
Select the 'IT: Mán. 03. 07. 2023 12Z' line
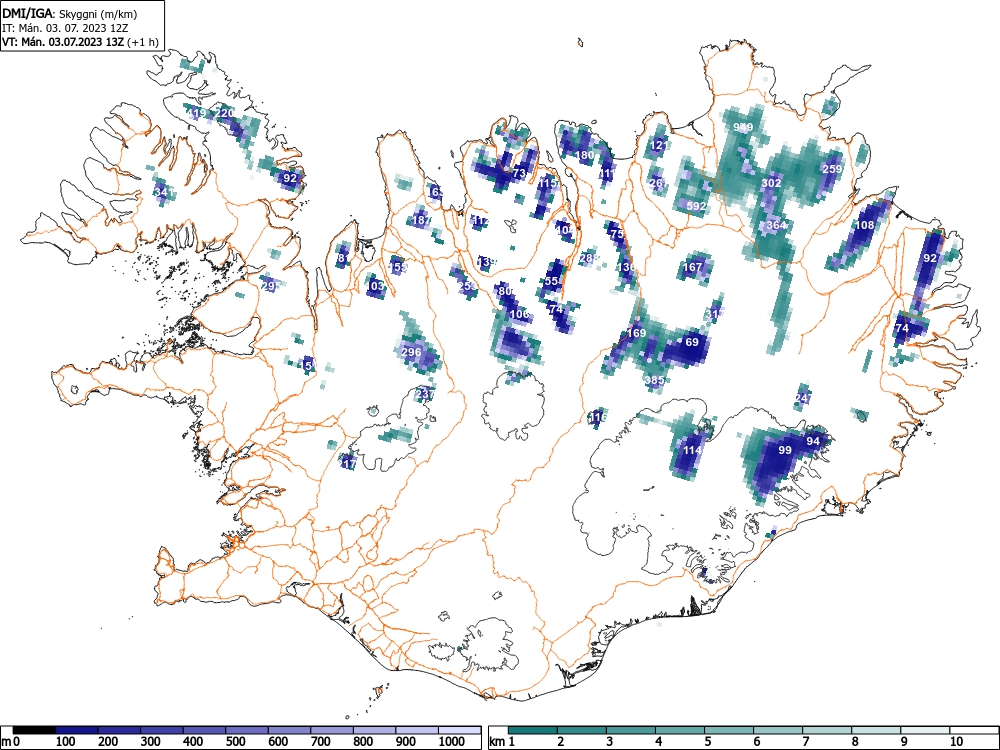click(64, 28)
